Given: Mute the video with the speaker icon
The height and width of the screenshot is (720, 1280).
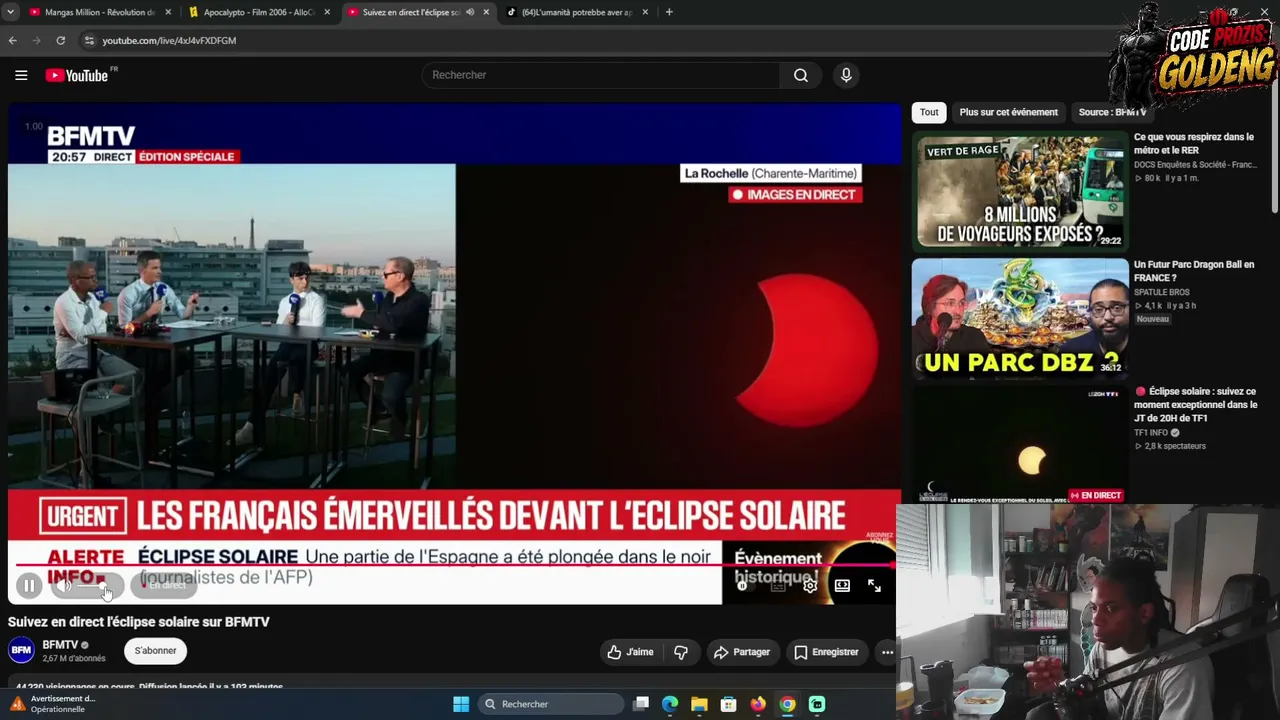Looking at the screenshot, I should click(65, 586).
